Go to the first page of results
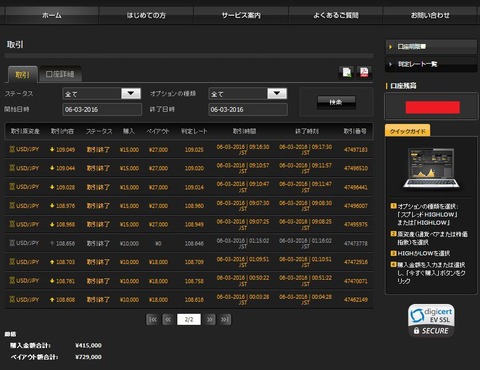Viewport: 480px width, 370px height. (153, 319)
